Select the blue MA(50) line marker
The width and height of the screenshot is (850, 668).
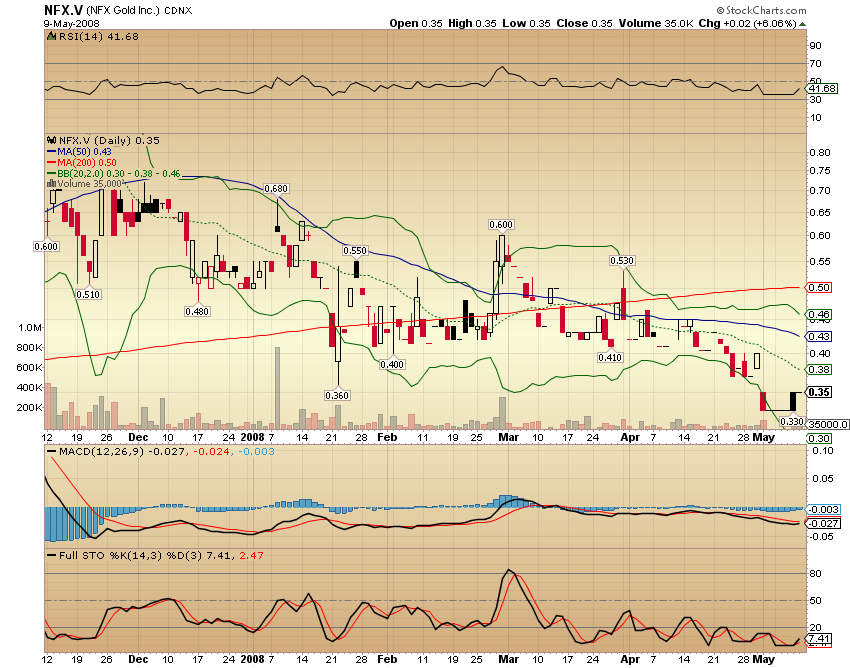50,152
